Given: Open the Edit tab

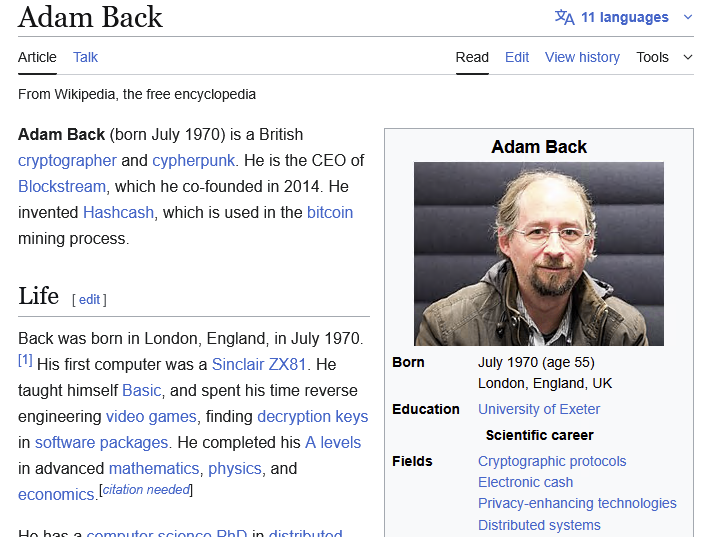Looking at the screenshot, I should click(517, 57).
